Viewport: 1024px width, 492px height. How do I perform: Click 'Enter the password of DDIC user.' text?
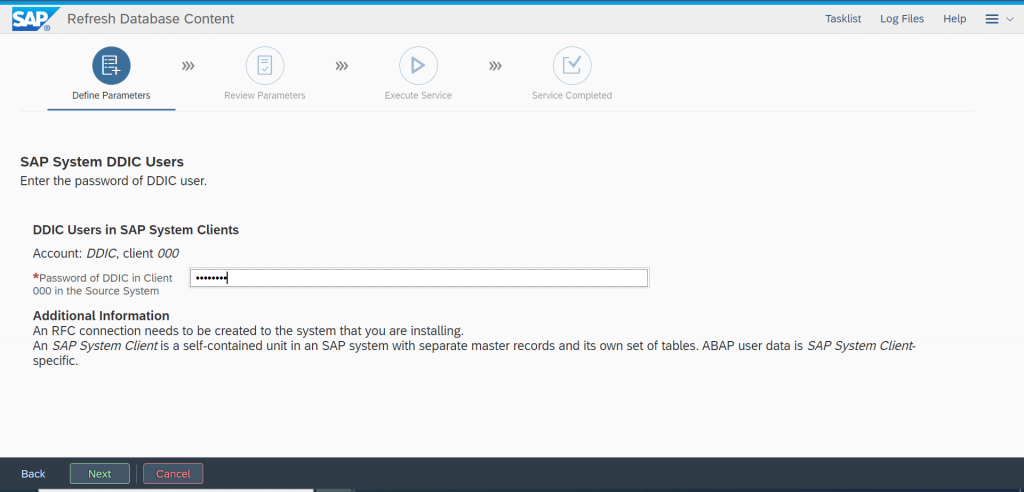pos(114,181)
